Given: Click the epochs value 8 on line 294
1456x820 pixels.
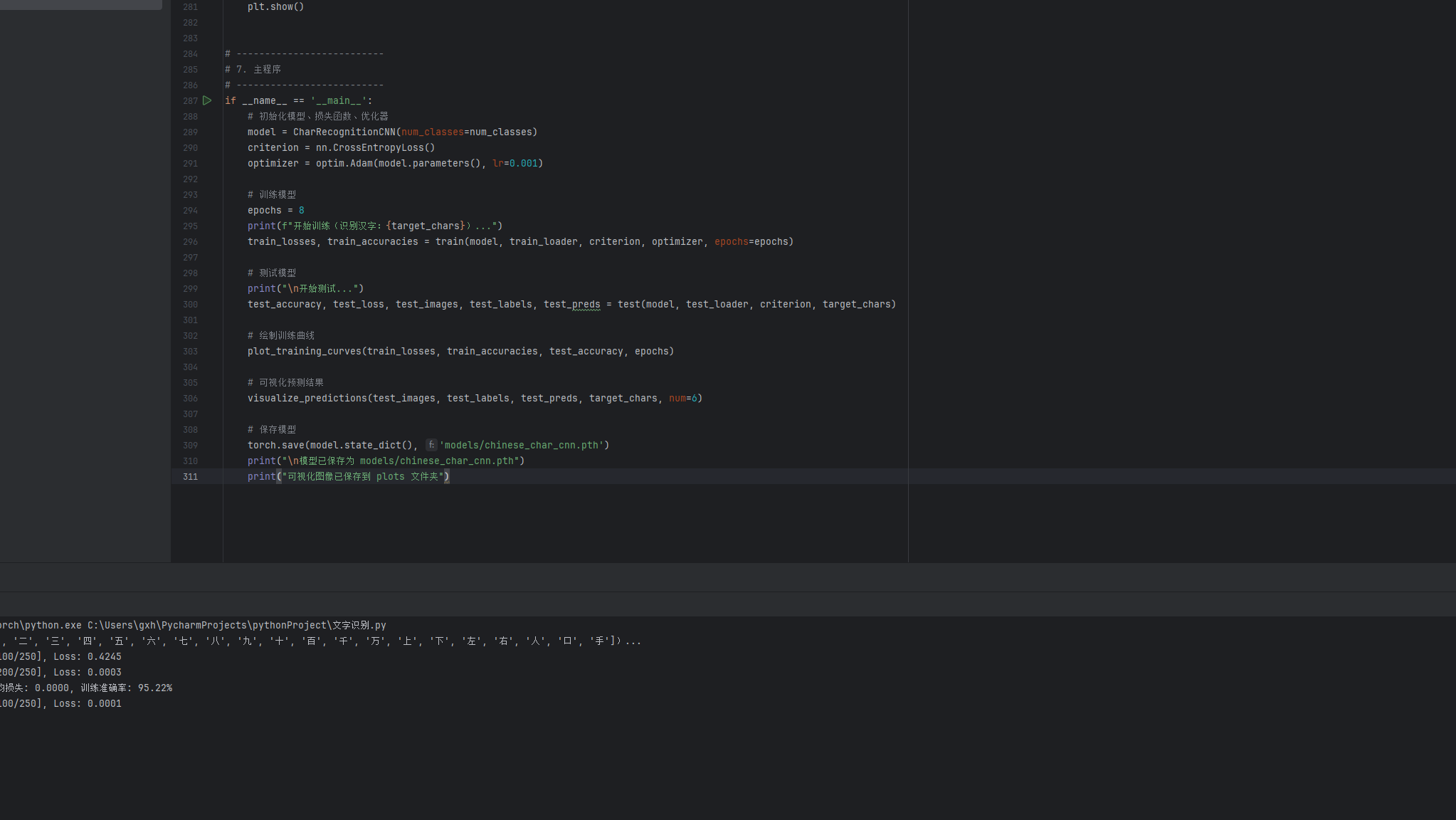Looking at the screenshot, I should pos(302,211).
